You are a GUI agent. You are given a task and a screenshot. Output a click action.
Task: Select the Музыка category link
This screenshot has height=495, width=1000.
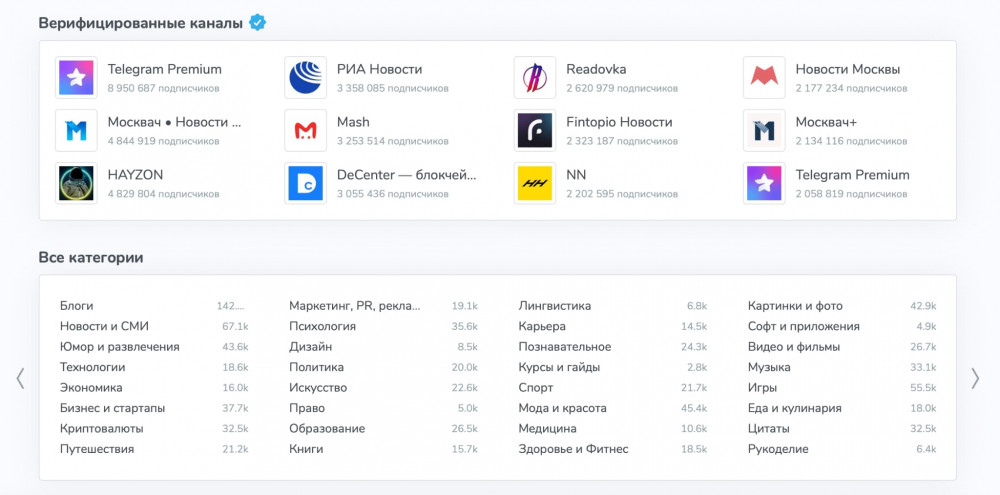(x=769, y=367)
